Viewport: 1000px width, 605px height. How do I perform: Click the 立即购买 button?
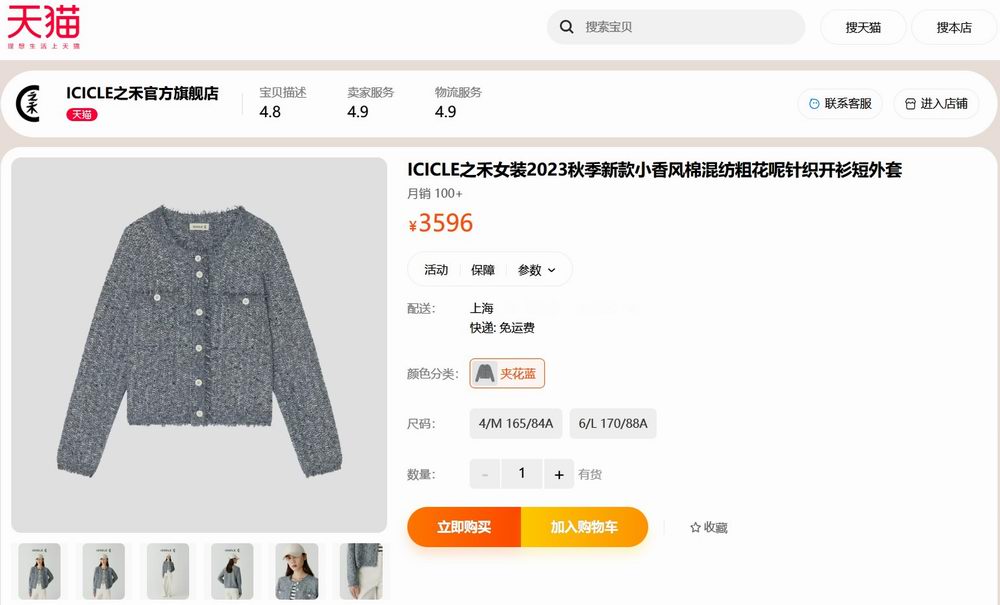pos(464,527)
